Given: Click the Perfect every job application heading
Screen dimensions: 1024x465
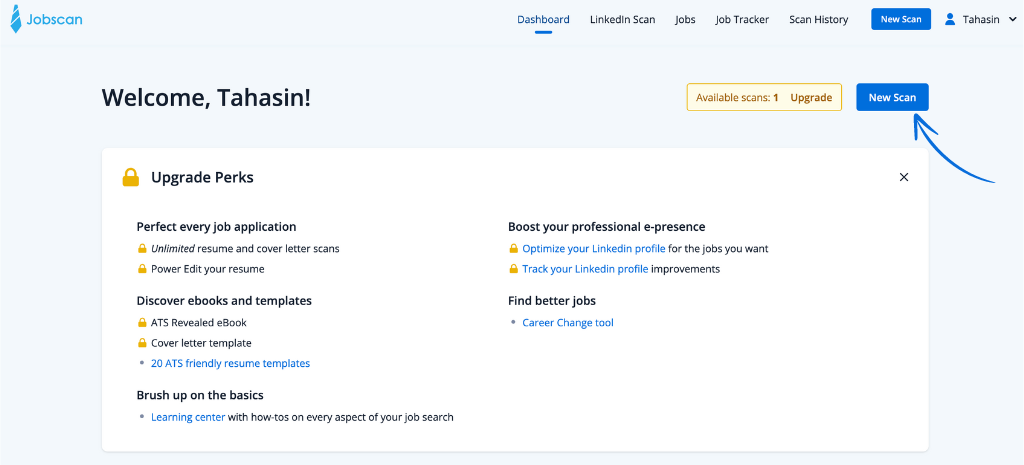Looking at the screenshot, I should coord(216,227).
